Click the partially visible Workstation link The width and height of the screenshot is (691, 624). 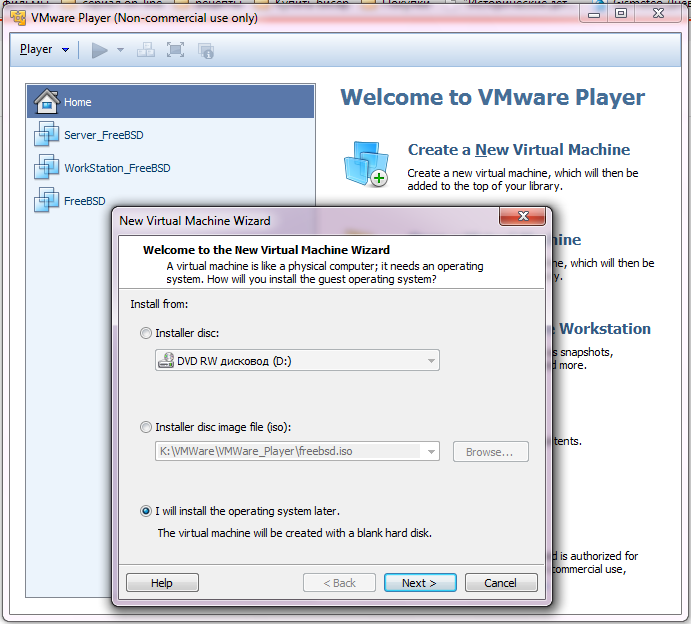click(602, 329)
